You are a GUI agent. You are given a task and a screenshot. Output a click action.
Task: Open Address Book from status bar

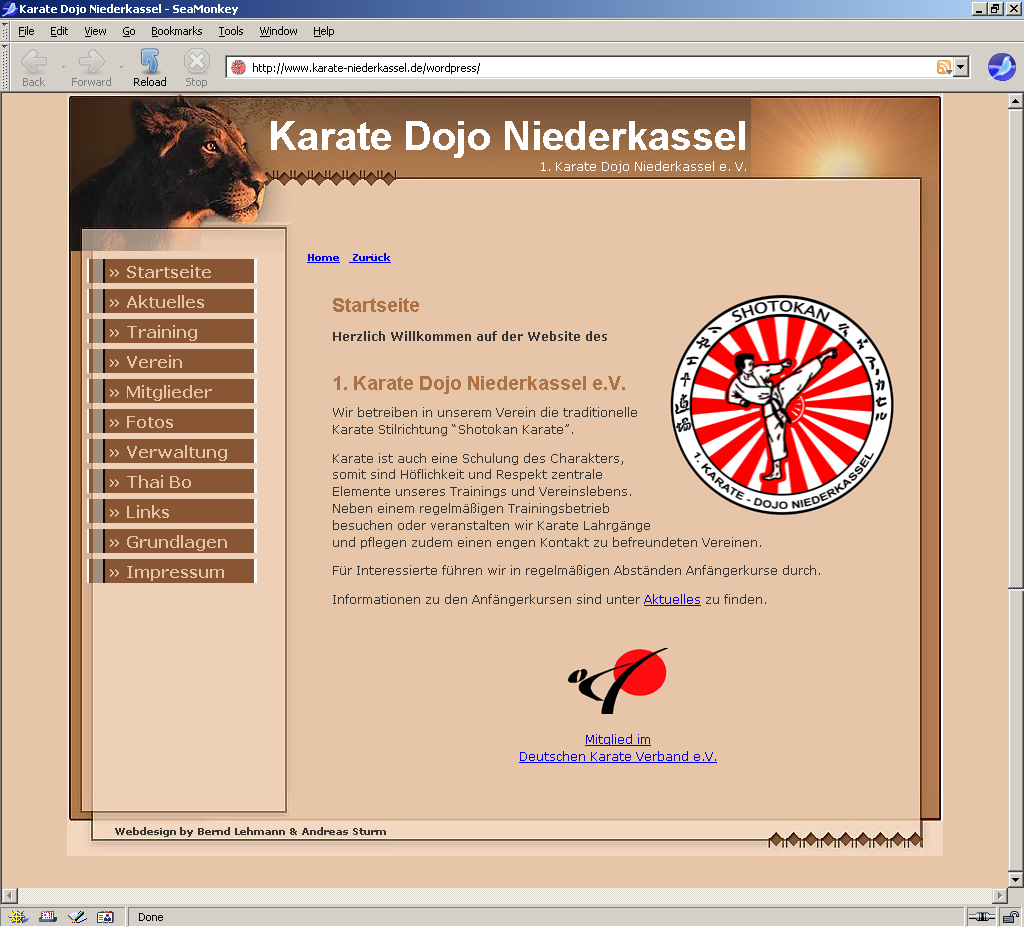[x=105, y=916]
